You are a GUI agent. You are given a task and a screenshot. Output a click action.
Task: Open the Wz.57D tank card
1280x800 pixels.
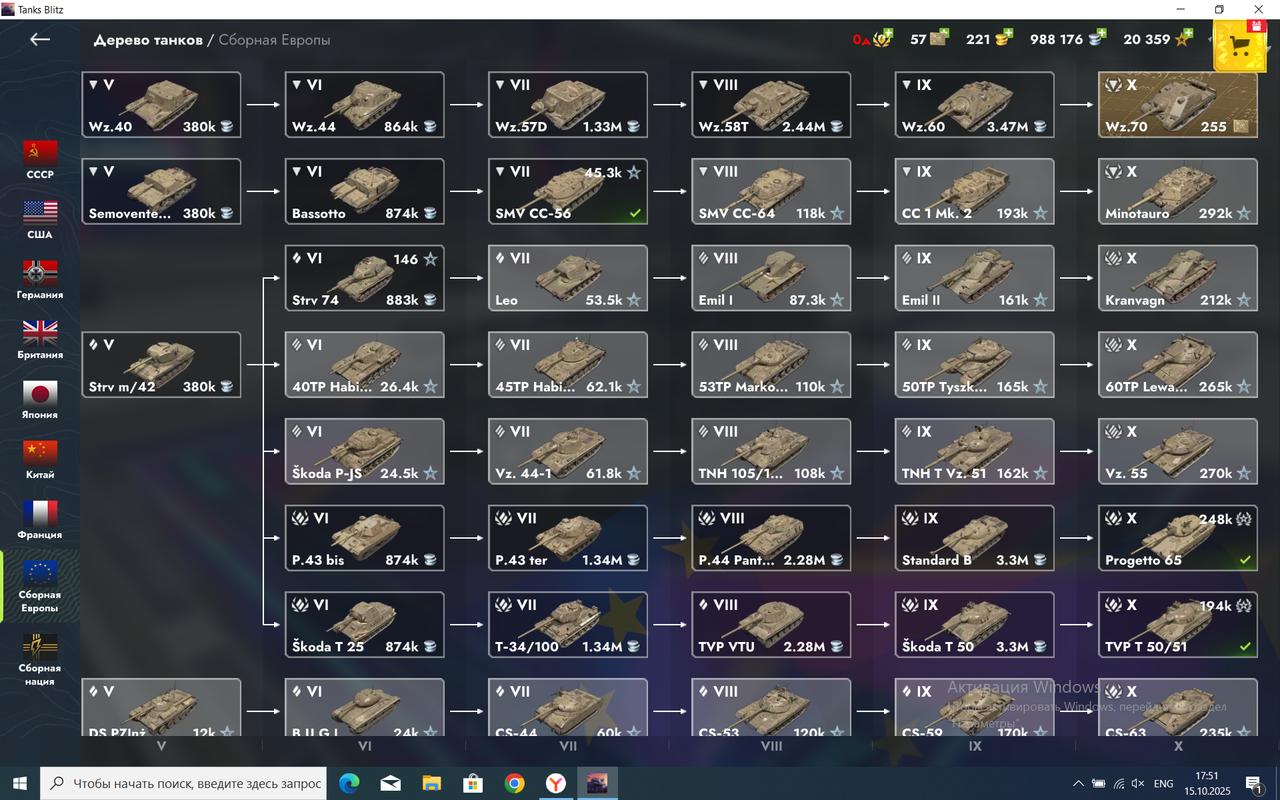click(x=568, y=105)
